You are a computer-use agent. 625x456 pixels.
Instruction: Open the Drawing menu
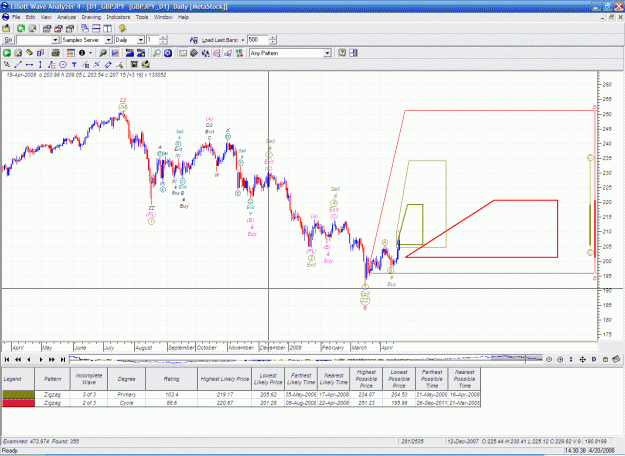(x=91, y=17)
